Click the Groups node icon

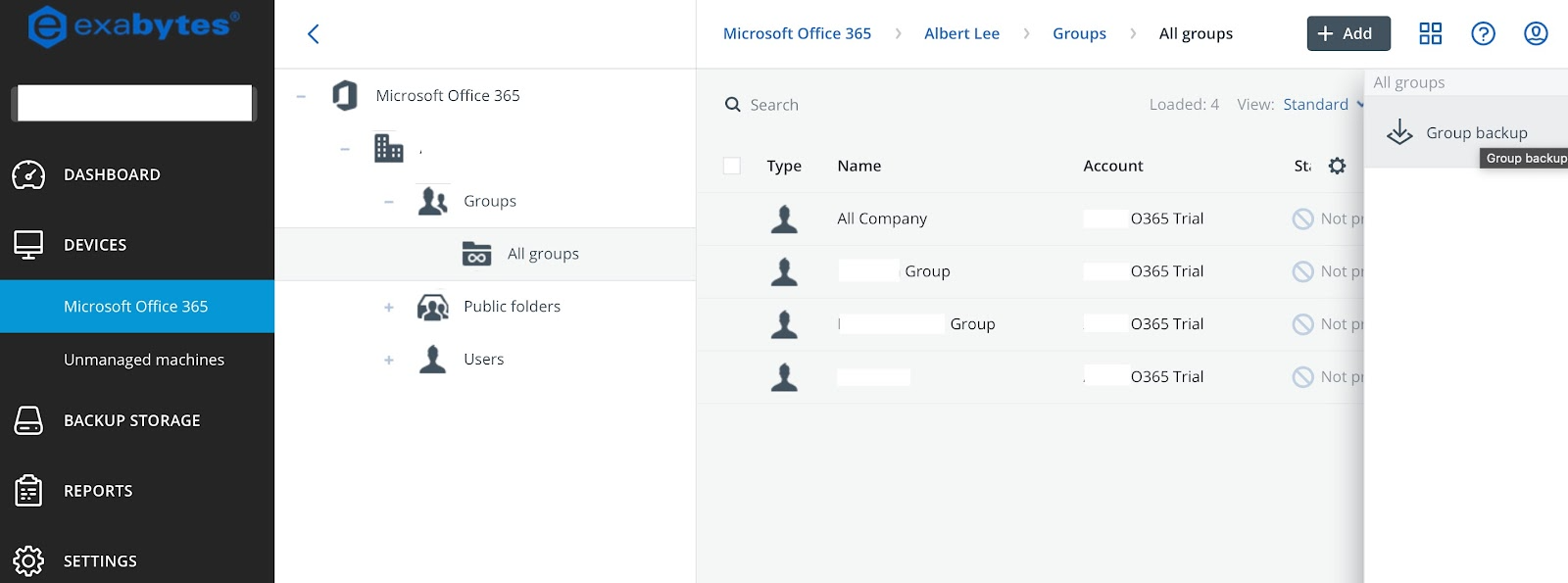433,201
